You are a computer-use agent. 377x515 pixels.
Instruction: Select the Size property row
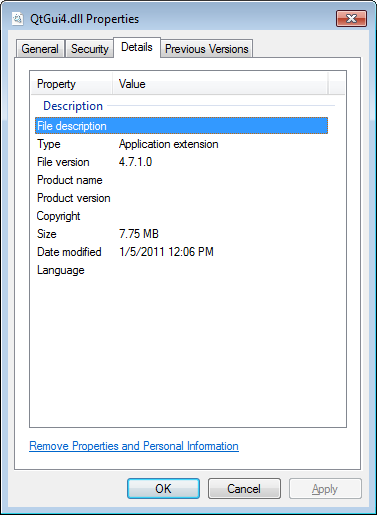(181, 234)
